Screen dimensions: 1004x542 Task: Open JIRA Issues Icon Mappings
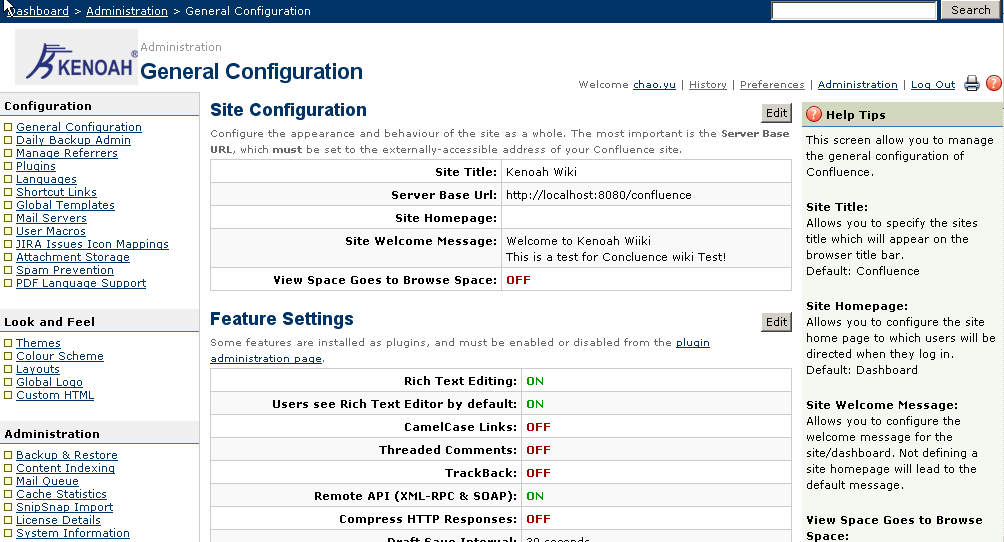coord(92,244)
